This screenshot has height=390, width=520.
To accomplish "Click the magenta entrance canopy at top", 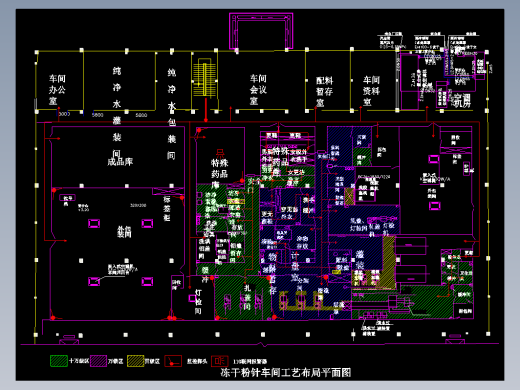I will pos(261,31).
